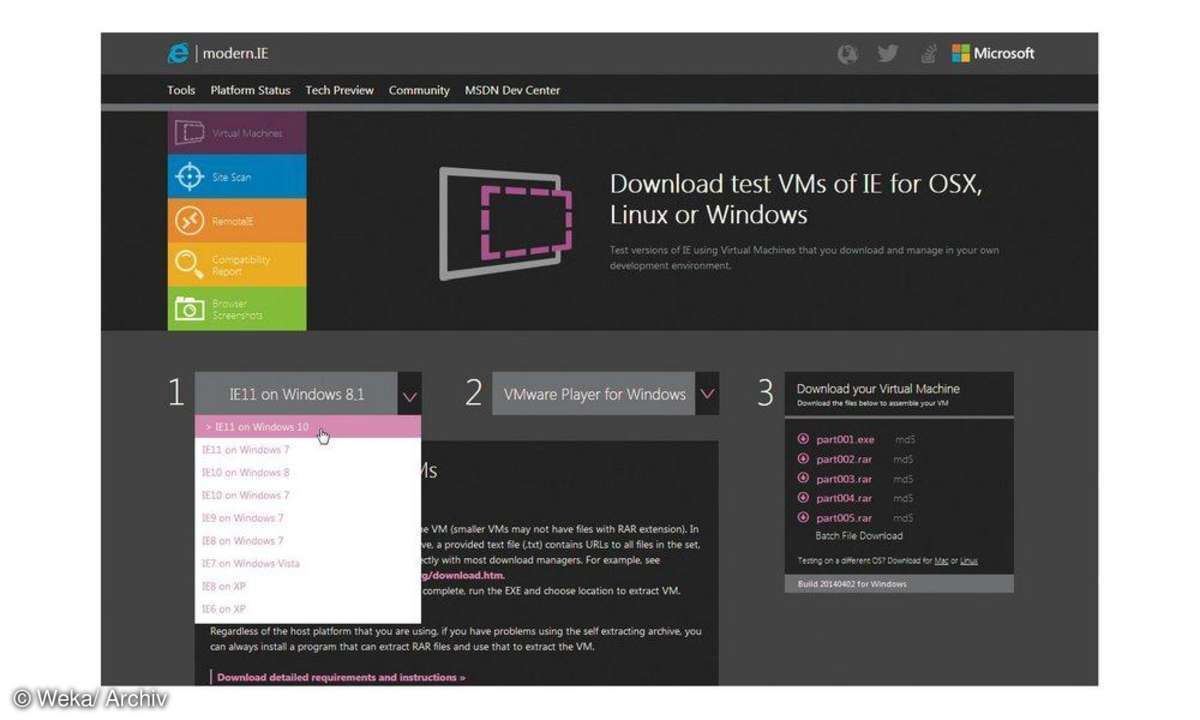Screen dimensions: 1200x720
Task: Open the Tools menu
Action: 181,90
